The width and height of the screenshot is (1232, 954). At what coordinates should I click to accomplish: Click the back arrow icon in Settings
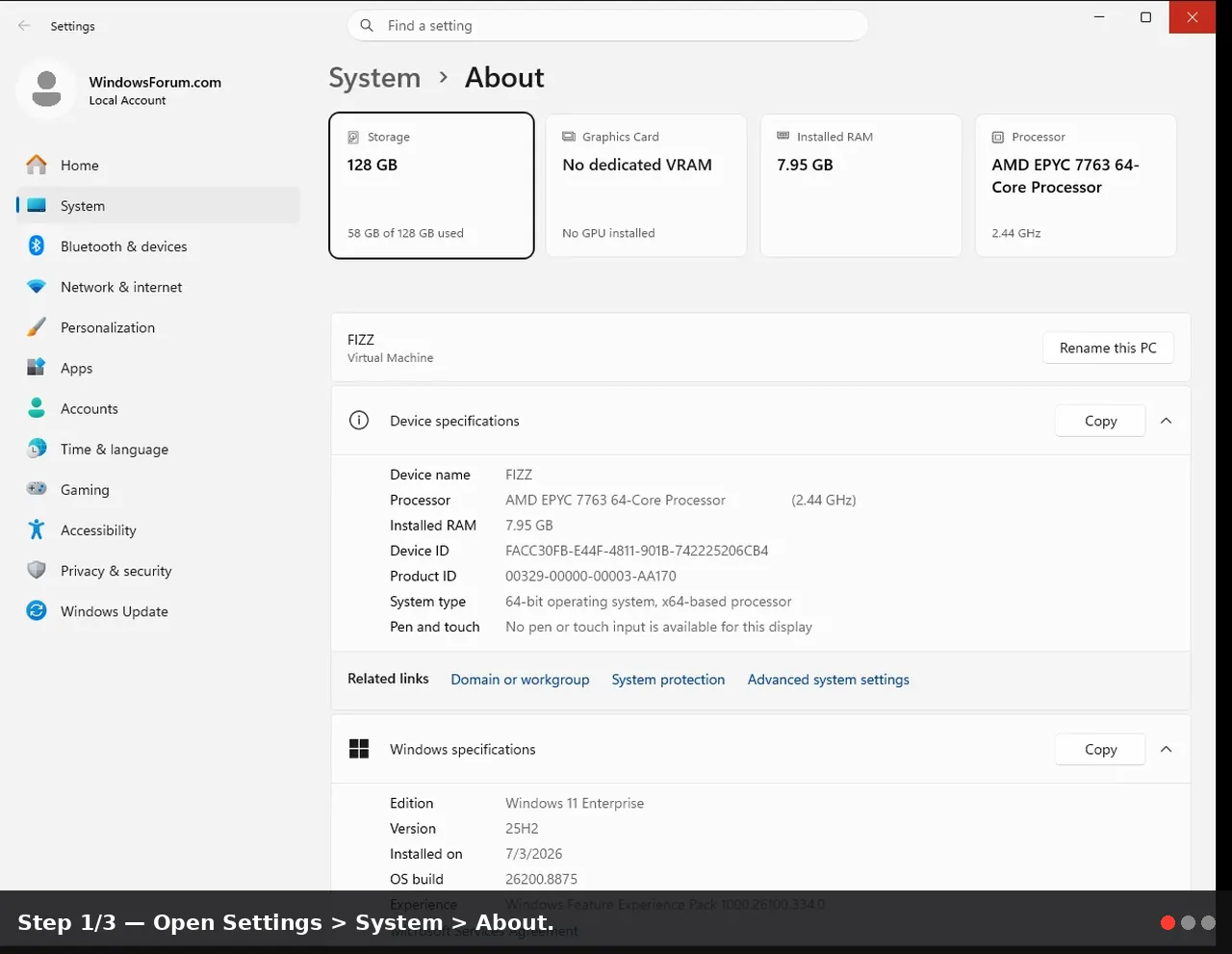point(24,26)
